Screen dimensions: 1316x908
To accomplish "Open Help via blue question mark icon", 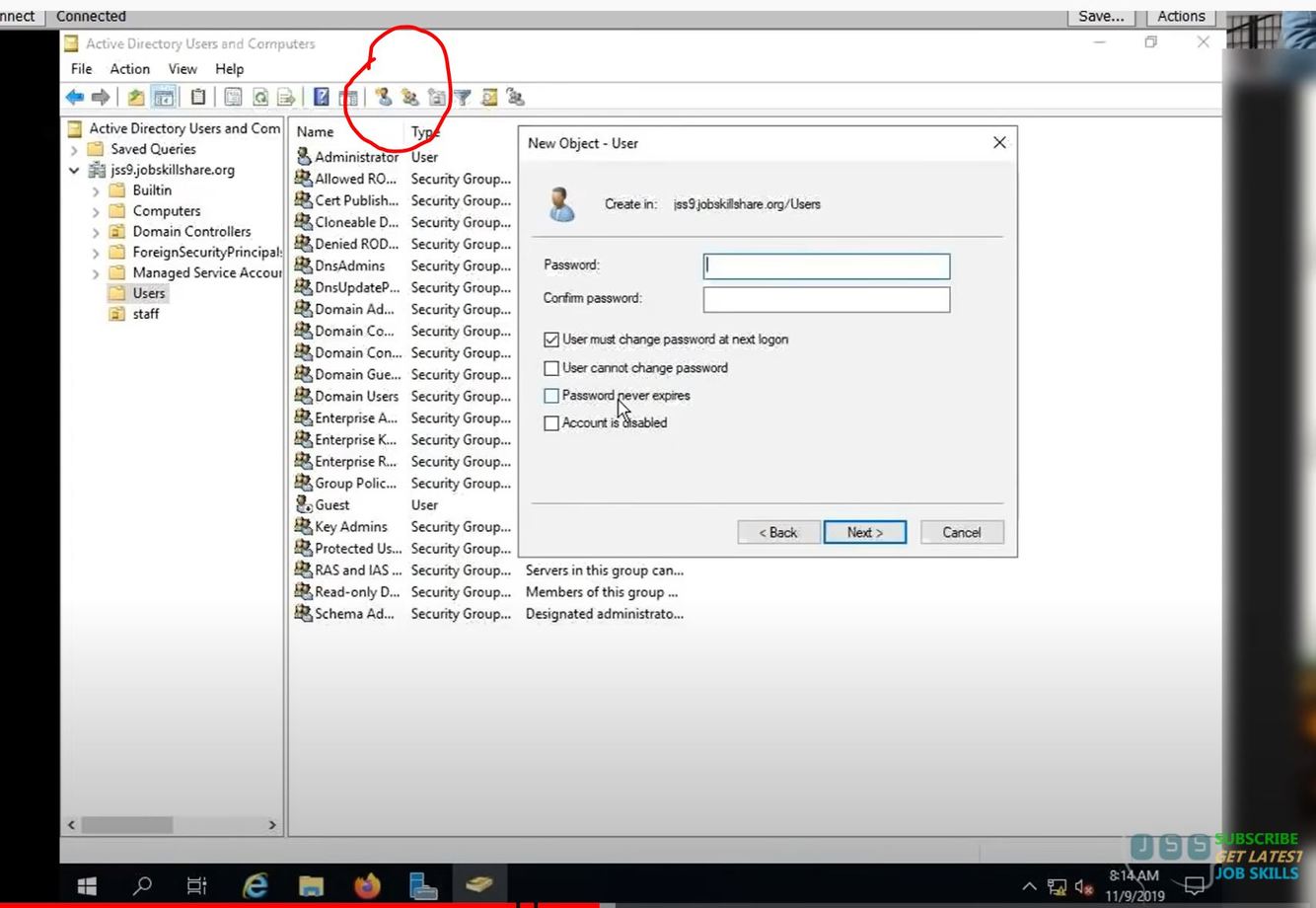I will click(322, 97).
